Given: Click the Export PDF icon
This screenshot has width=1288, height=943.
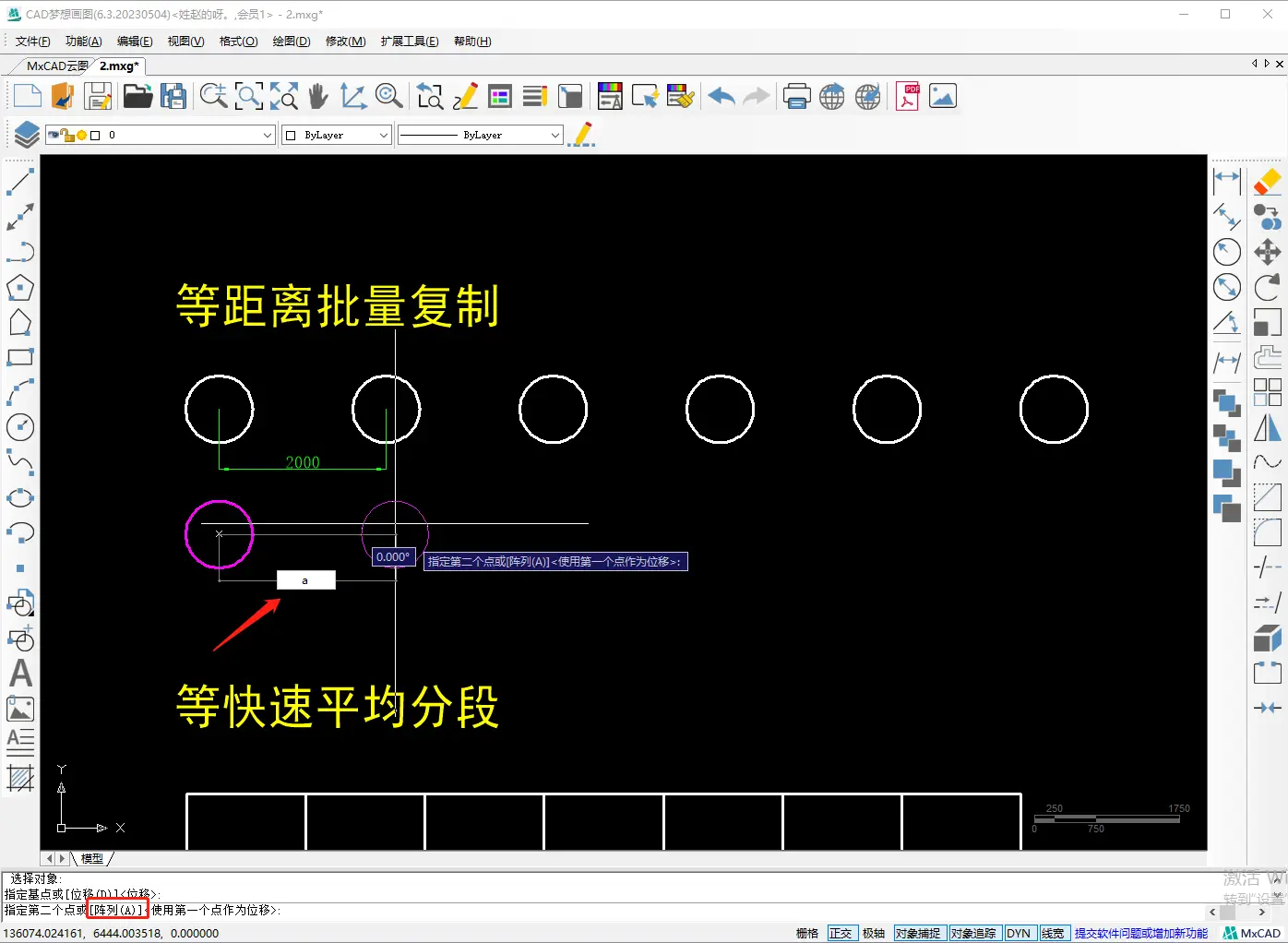Looking at the screenshot, I should pyautogui.click(x=908, y=96).
